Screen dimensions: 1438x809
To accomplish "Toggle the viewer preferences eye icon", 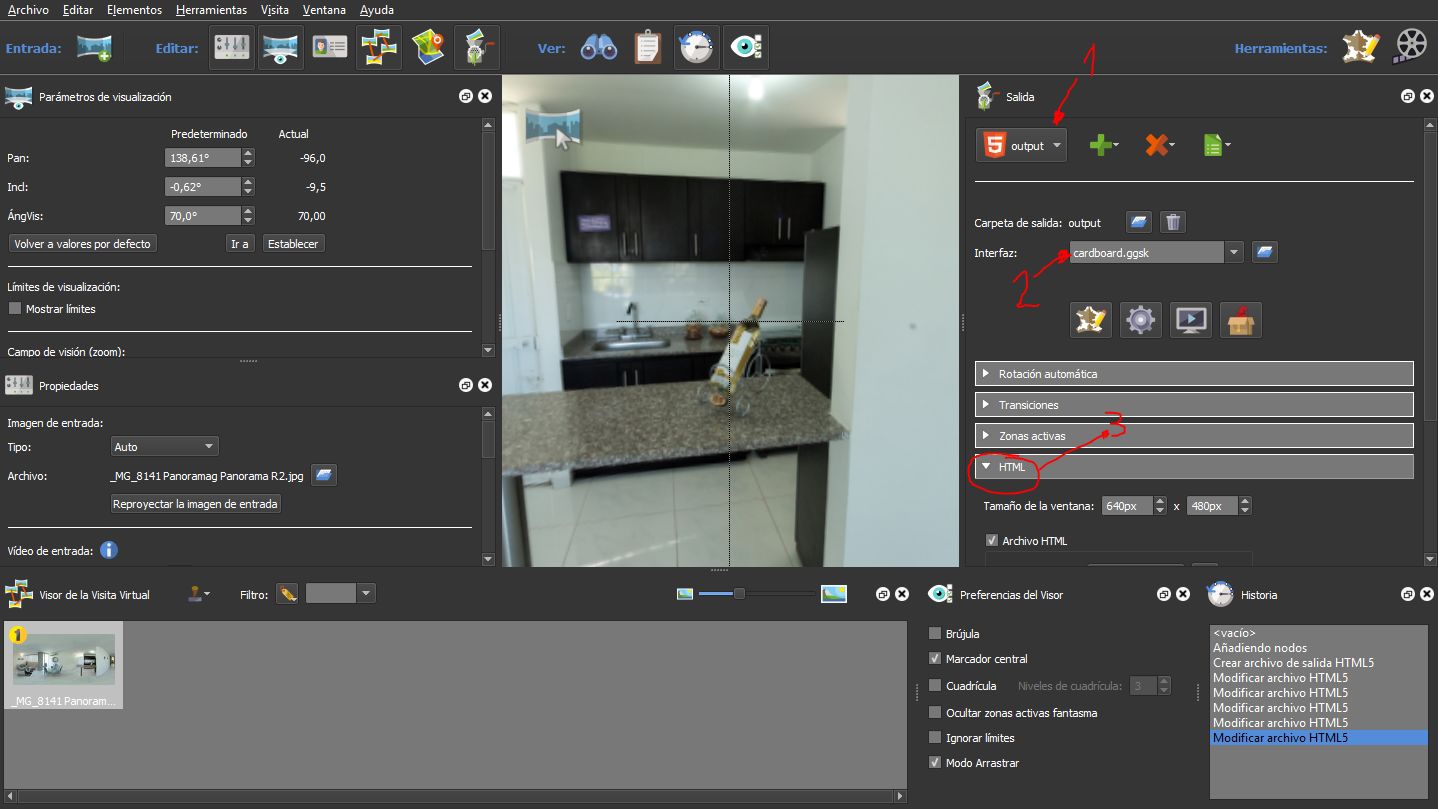I will coord(746,47).
